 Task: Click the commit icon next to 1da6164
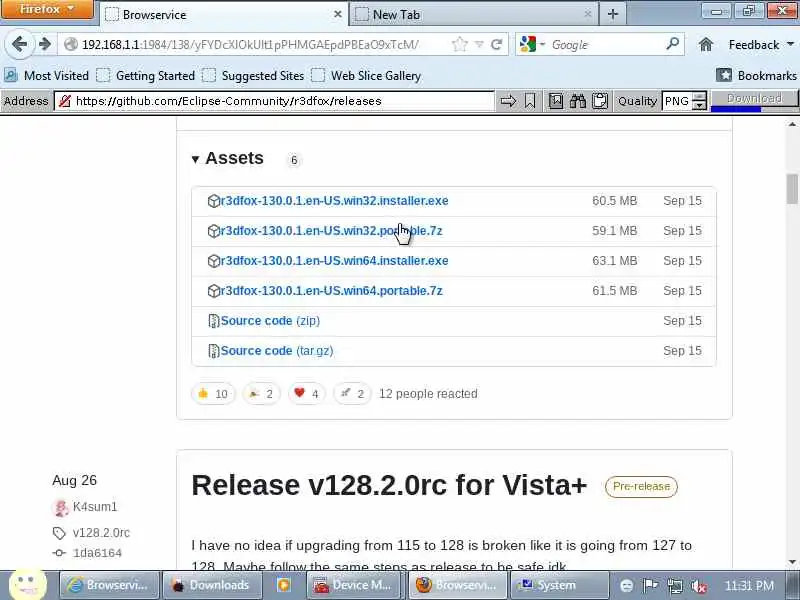point(59,553)
